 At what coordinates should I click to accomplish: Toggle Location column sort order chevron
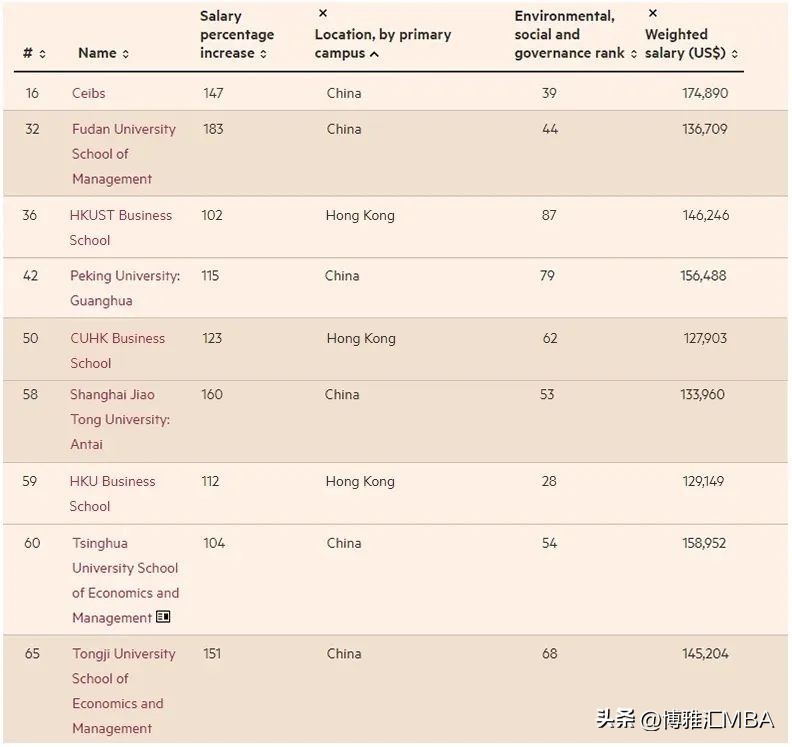pos(374,54)
